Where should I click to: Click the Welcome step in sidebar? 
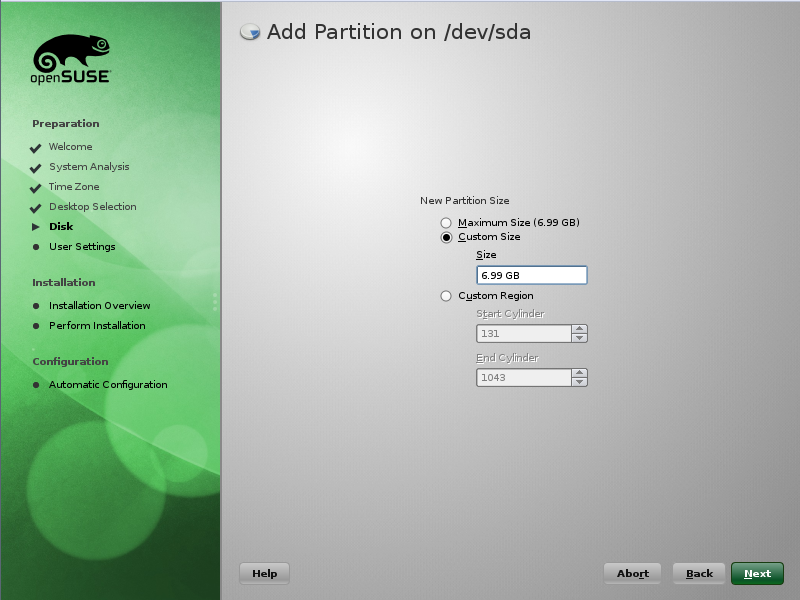coord(70,147)
